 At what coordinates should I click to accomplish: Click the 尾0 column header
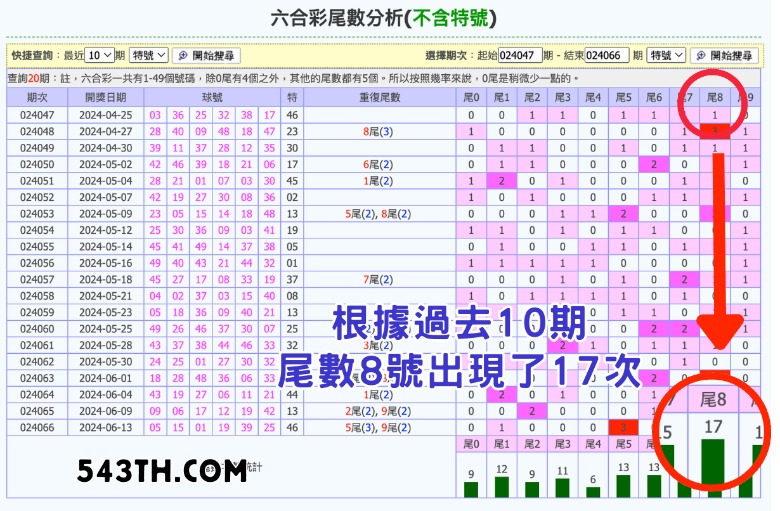click(x=471, y=97)
